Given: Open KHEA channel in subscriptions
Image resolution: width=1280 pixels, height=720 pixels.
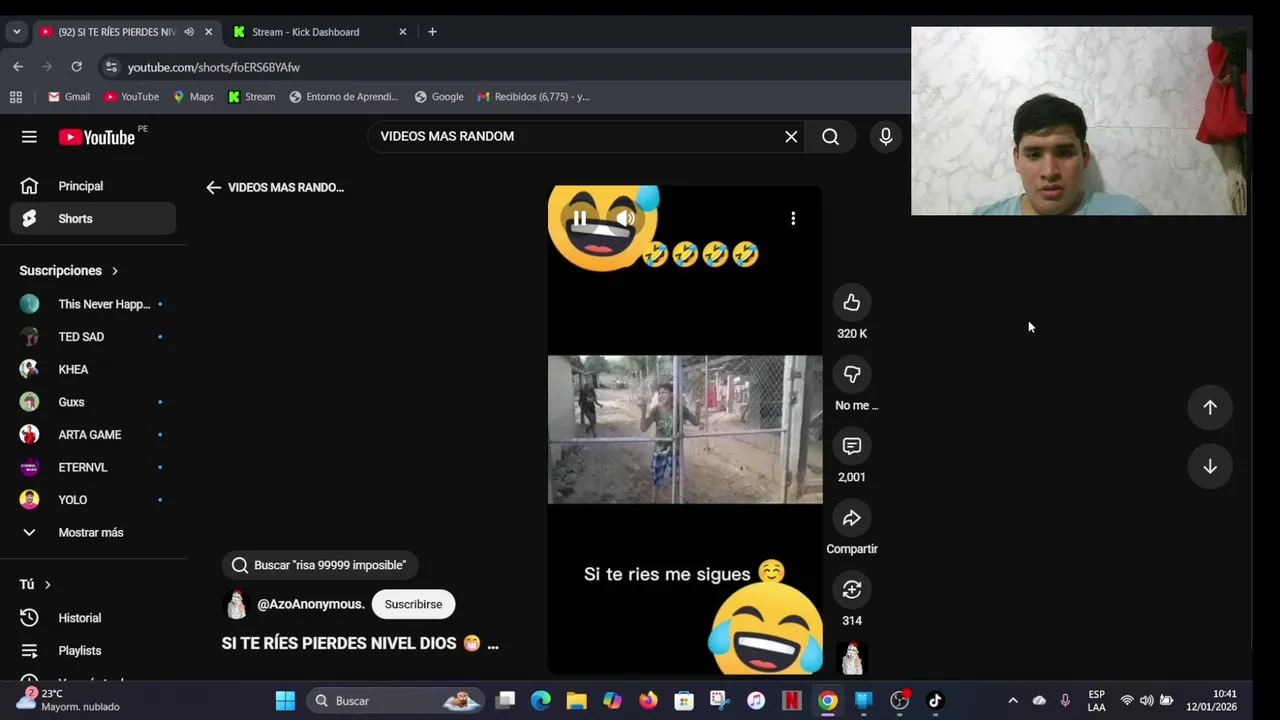Looking at the screenshot, I should pos(93,369).
